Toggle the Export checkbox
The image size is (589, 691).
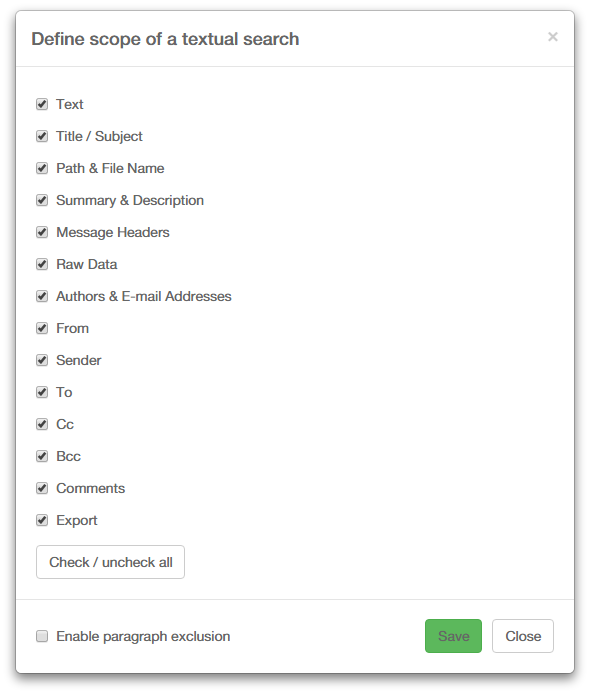[x=42, y=520]
